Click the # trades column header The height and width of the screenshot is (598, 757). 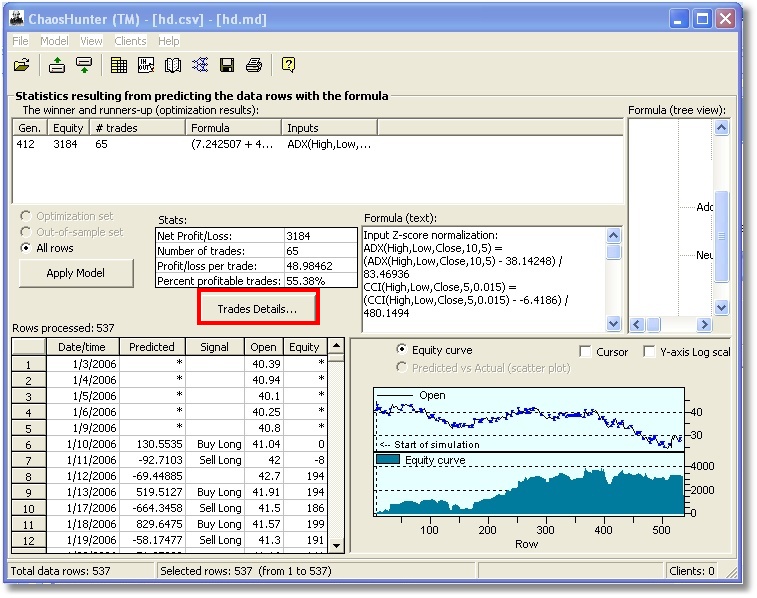[x=137, y=128]
